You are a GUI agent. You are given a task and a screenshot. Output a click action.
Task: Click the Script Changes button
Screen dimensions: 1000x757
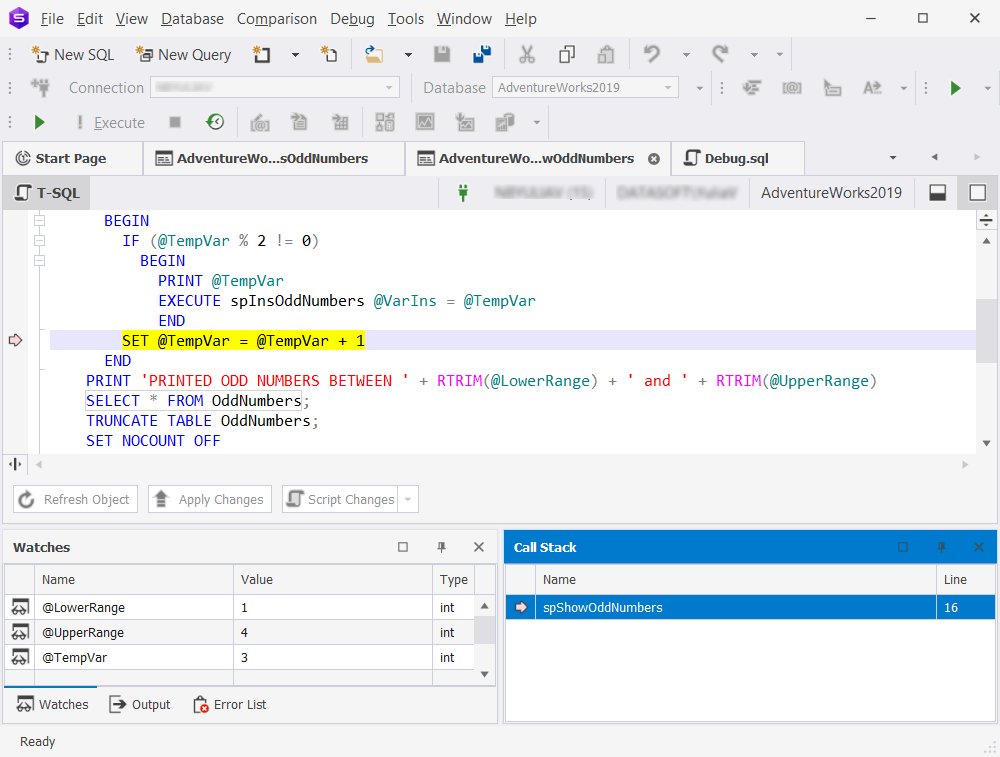[341, 499]
